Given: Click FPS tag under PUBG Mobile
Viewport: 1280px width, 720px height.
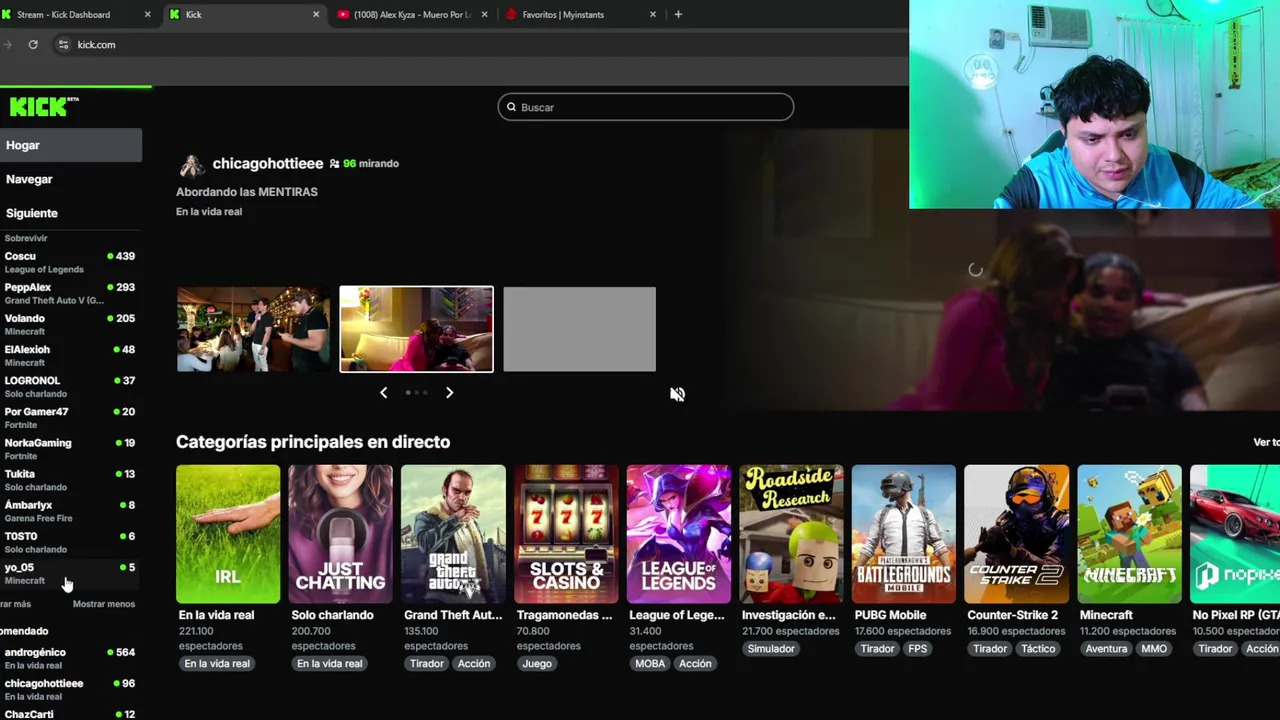Looking at the screenshot, I should [918, 649].
